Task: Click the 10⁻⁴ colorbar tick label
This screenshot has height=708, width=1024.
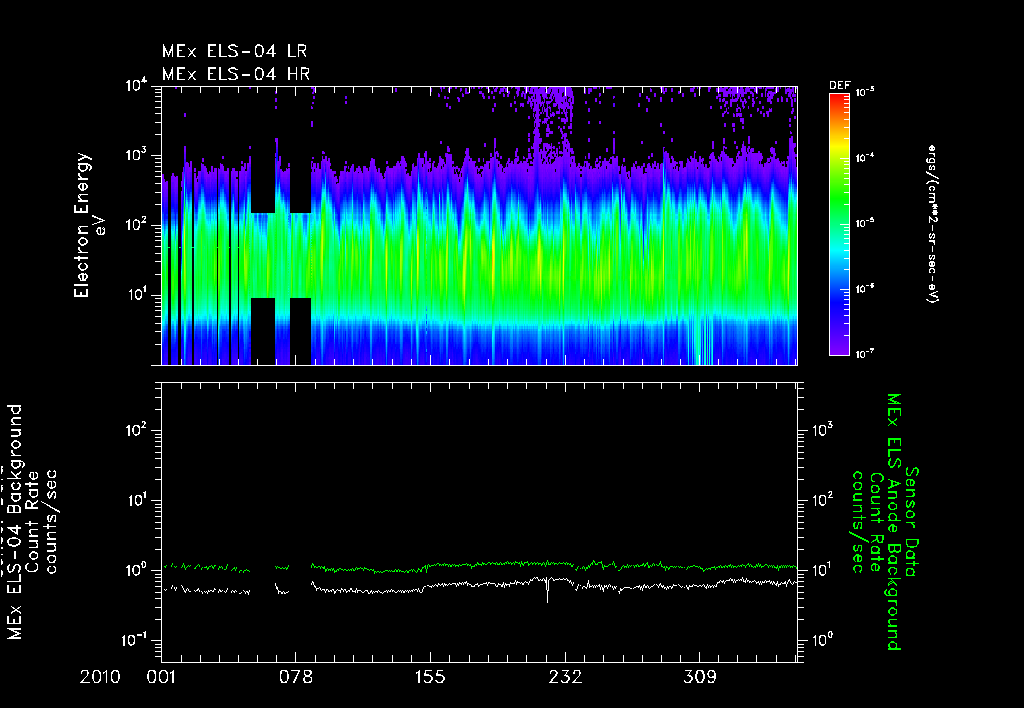Action: (x=864, y=158)
